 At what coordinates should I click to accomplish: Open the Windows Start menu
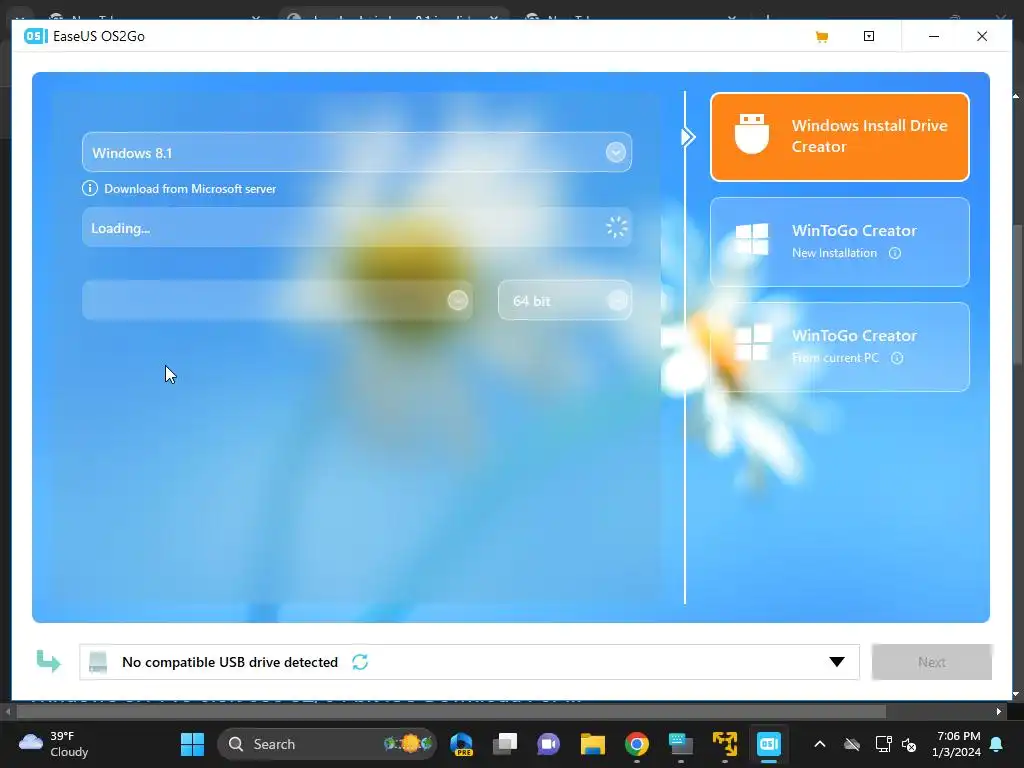pyautogui.click(x=192, y=744)
